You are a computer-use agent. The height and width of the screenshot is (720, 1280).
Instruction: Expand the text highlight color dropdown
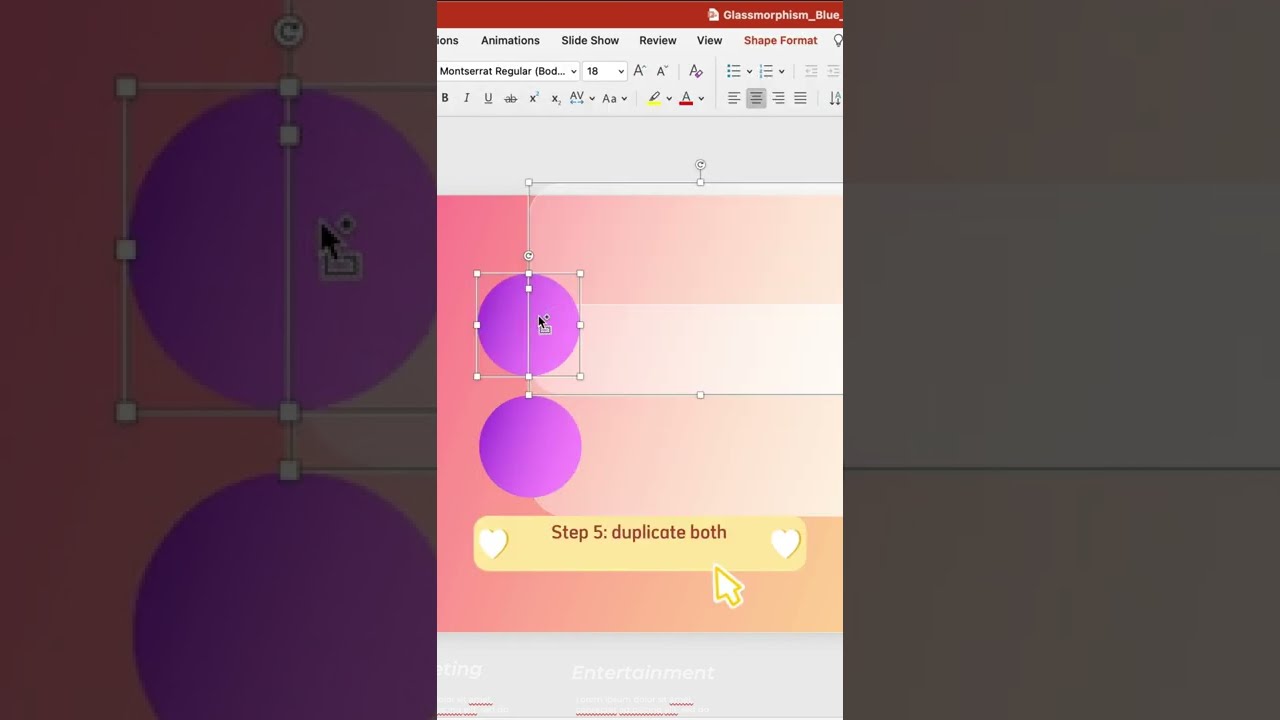(x=669, y=98)
